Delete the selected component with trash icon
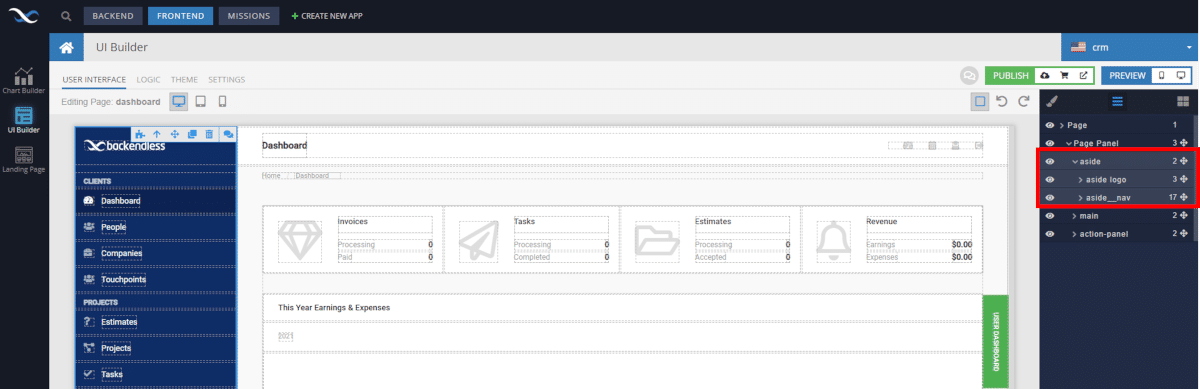 click(209, 134)
